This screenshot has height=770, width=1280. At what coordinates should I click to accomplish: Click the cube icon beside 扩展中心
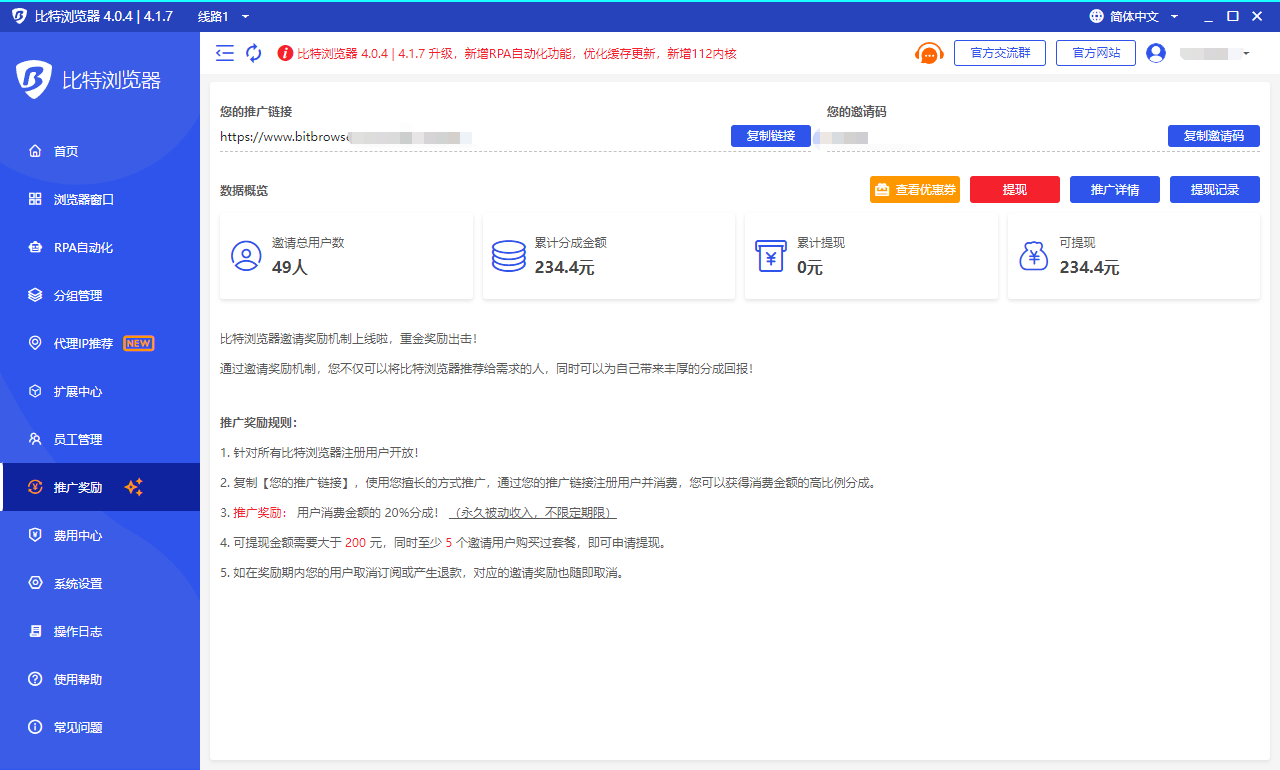tap(35, 391)
